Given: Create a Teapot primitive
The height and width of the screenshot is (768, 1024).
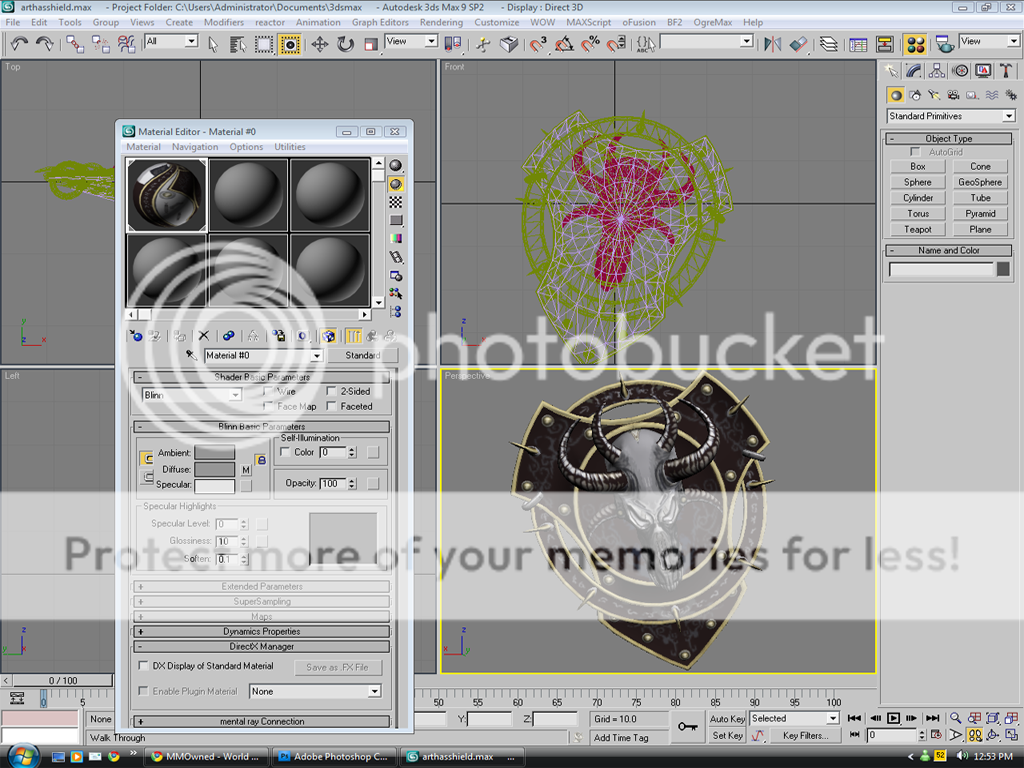Looking at the screenshot, I should pos(918,229).
